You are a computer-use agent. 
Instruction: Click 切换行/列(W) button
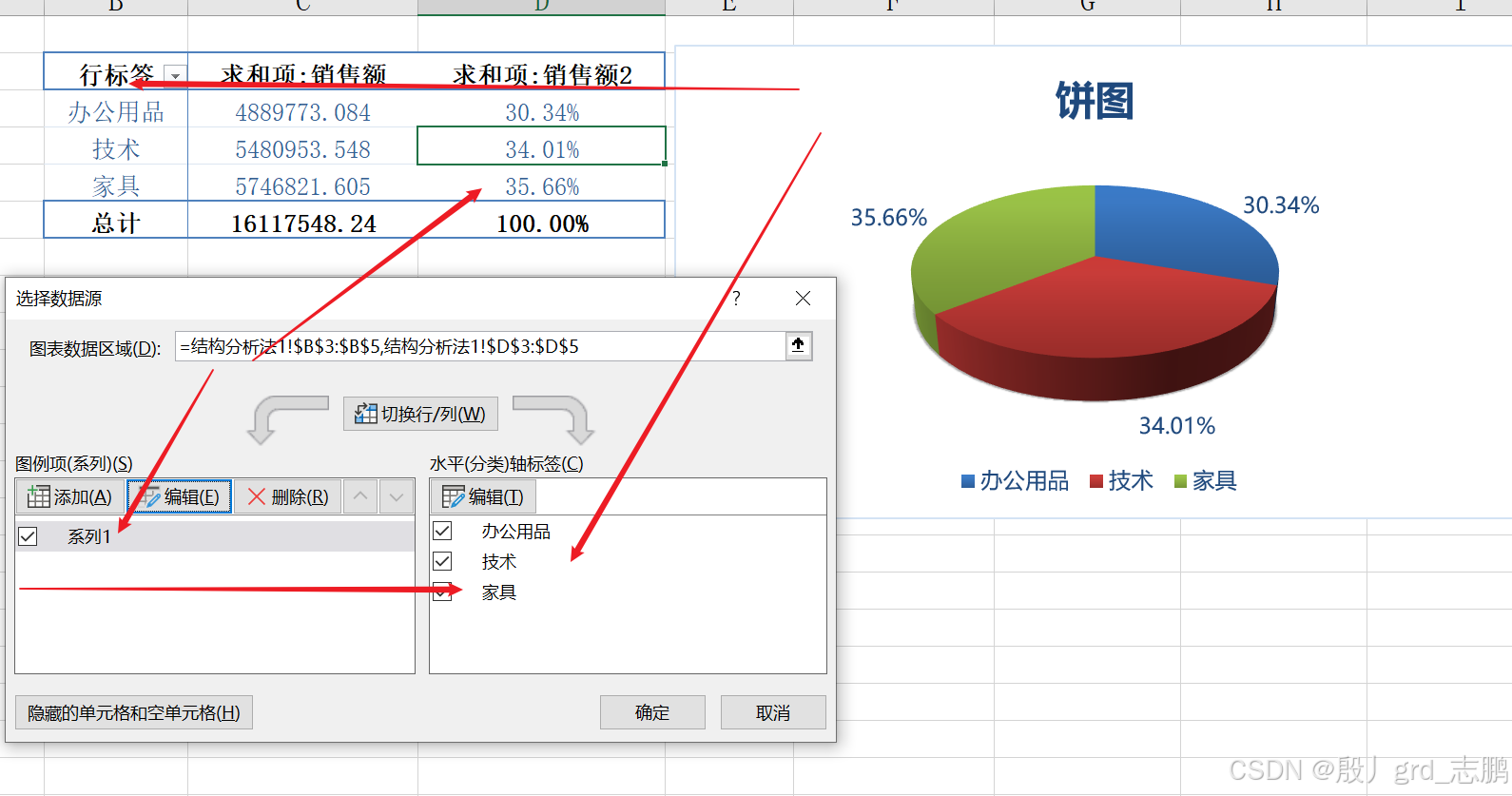click(420, 414)
